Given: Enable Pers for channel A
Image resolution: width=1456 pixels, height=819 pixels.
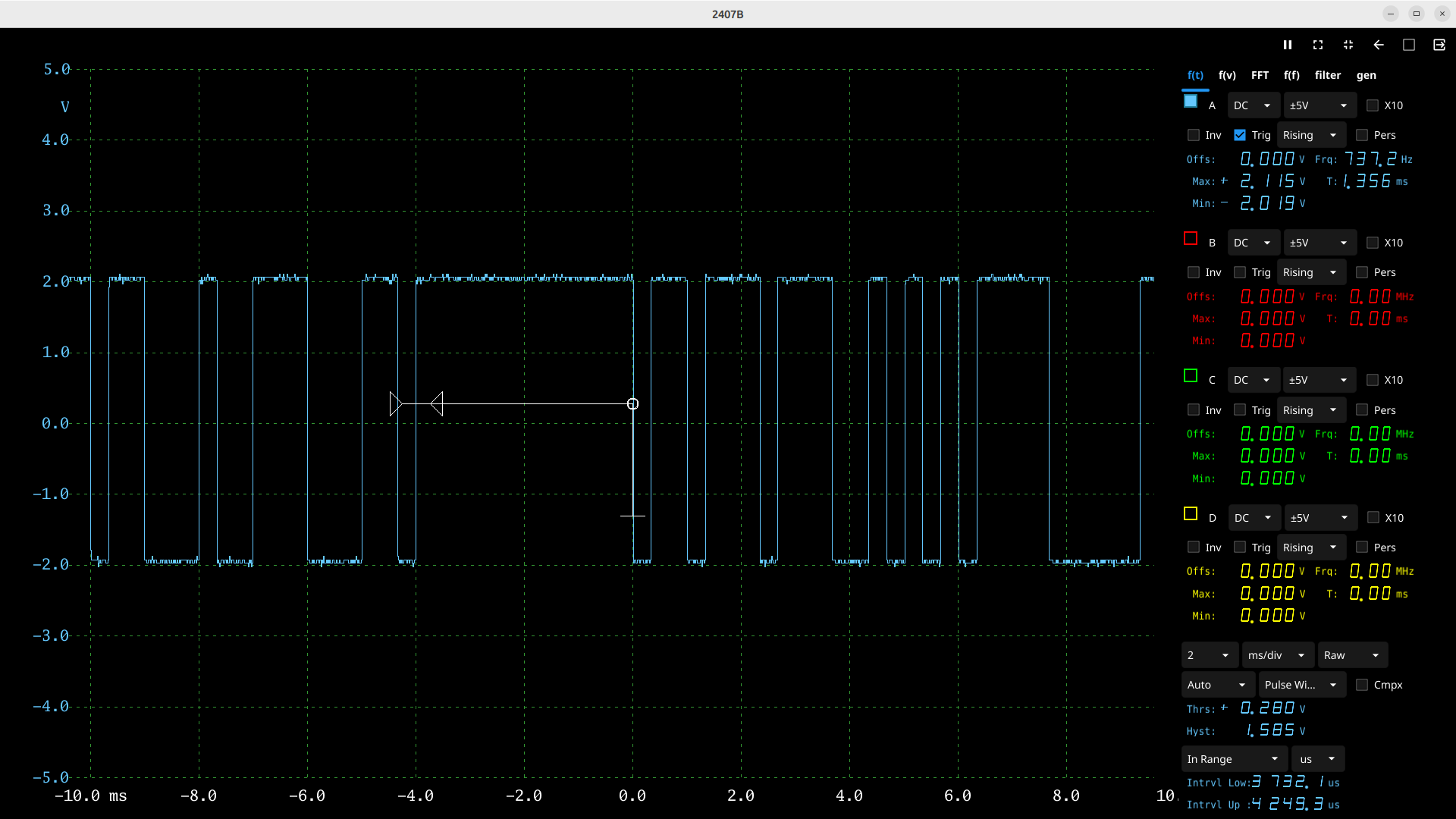Looking at the screenshot, I should [x=1362, y=135].
